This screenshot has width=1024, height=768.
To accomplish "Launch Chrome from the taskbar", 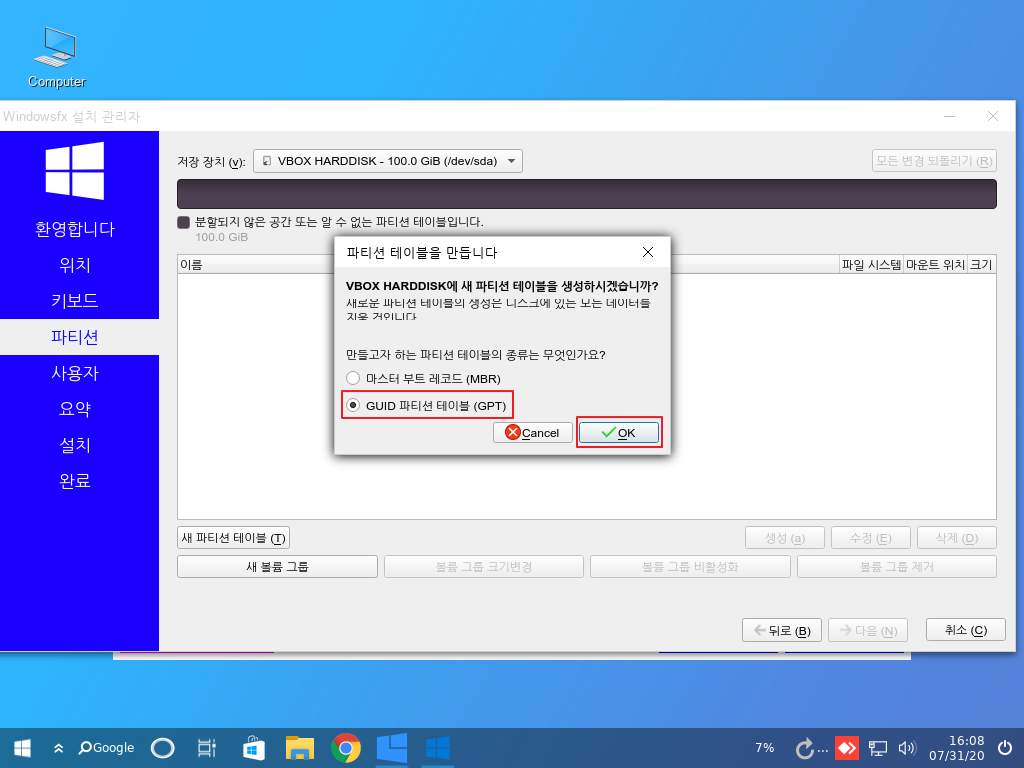I will coord(345,748).
